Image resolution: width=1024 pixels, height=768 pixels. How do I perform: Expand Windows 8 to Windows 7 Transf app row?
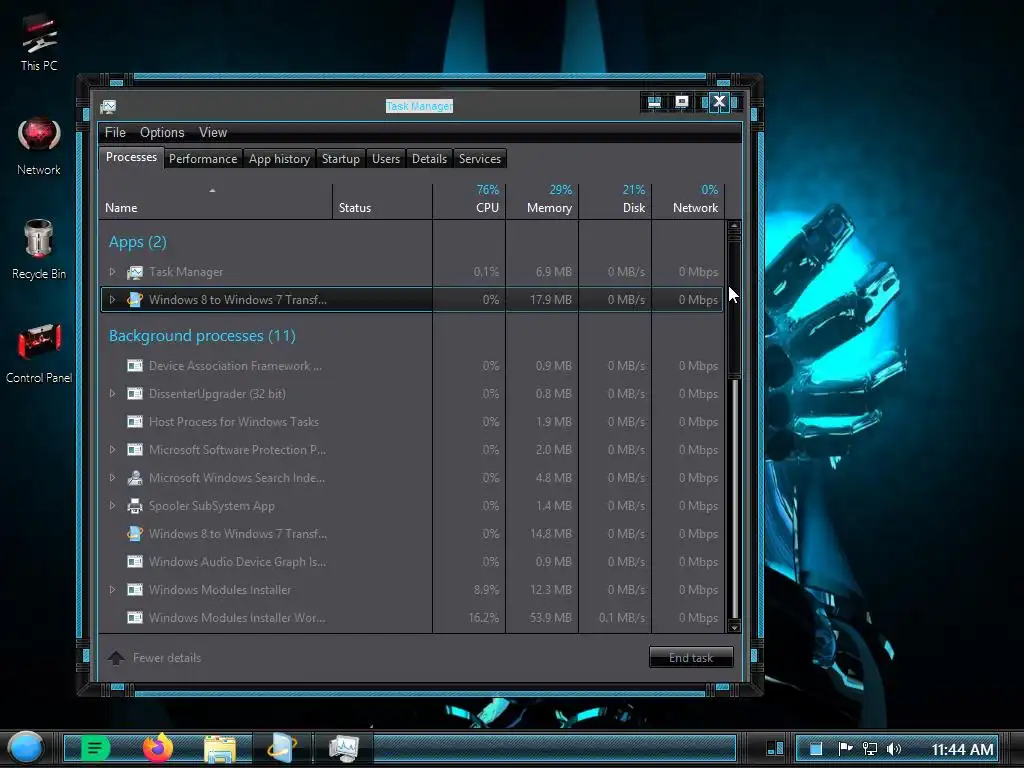(x=112, y=300)
